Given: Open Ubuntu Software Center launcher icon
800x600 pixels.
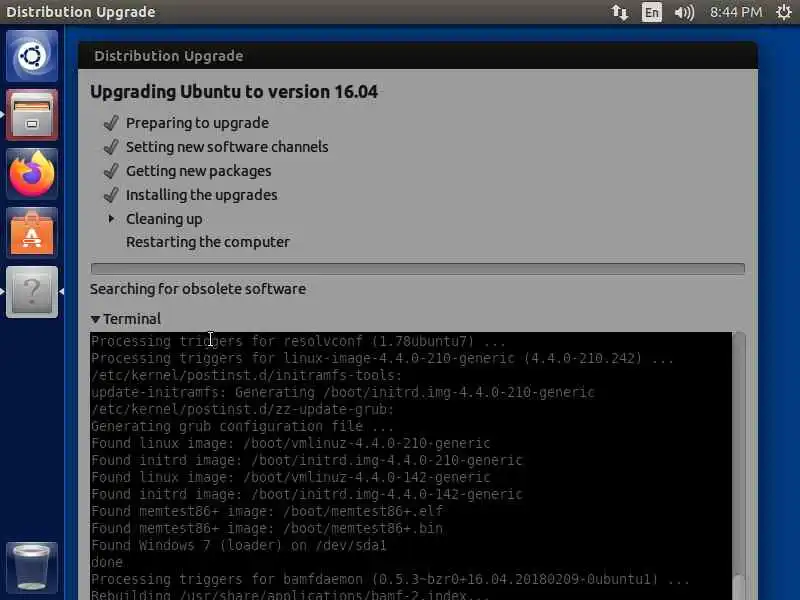Looking at the screenshot, I should tap(32, 233).
